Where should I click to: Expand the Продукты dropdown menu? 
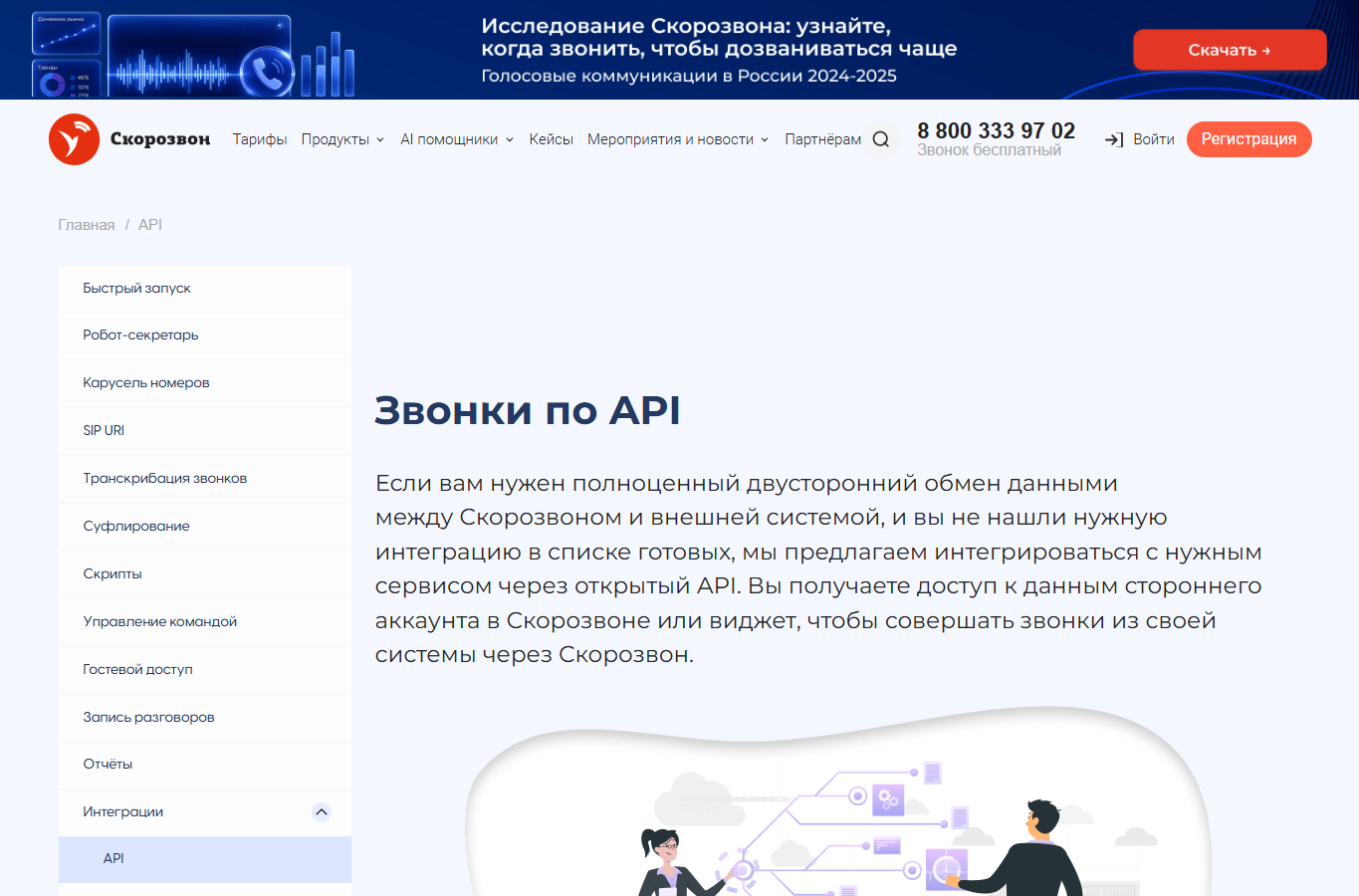[342, 139]
